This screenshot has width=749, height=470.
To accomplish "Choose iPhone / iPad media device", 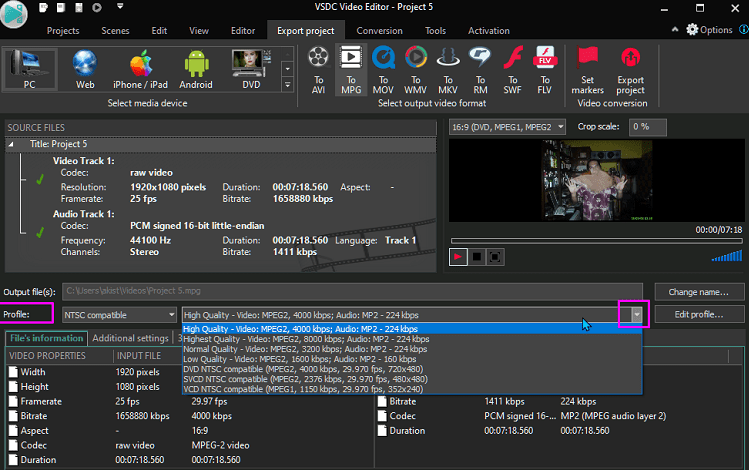I will 140,69.
